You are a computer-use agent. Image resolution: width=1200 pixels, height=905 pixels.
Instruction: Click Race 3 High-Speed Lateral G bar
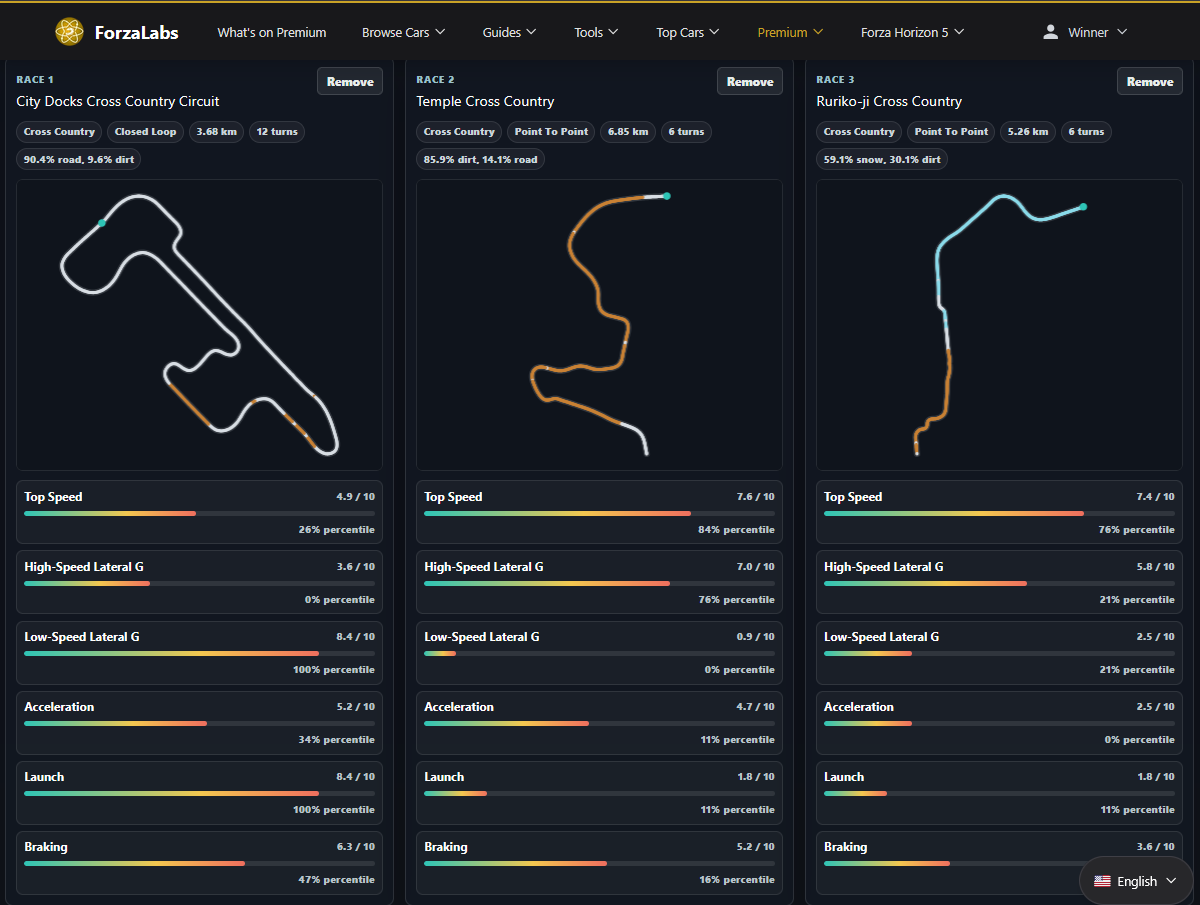tap(1000, 583)
